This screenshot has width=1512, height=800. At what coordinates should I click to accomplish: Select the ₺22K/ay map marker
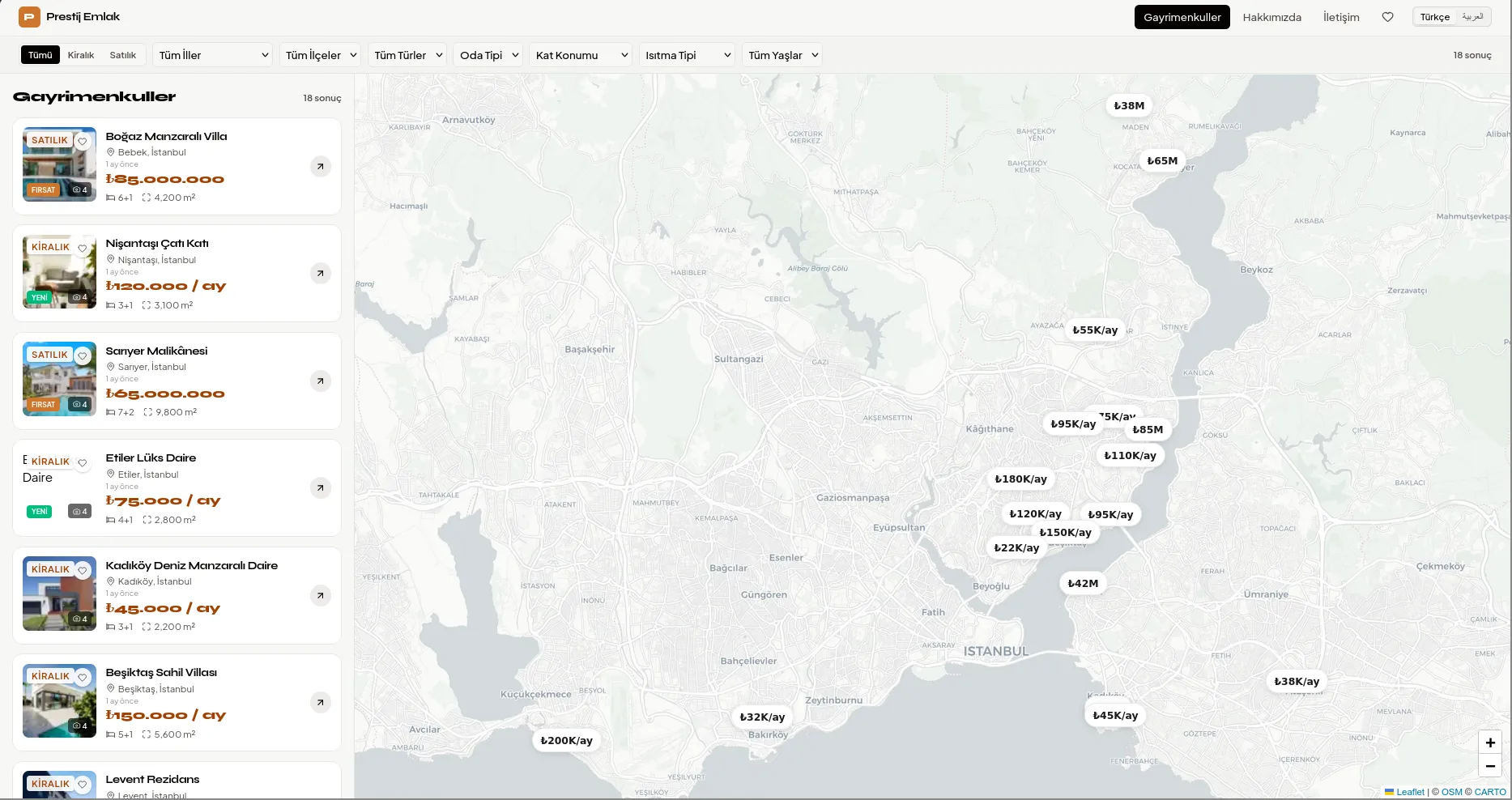[1016, 547]
